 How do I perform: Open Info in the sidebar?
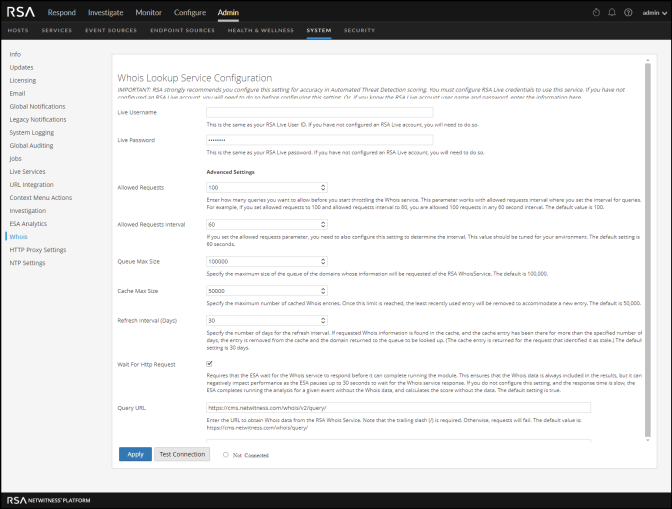pyautogui.click(x=15, y=54)
